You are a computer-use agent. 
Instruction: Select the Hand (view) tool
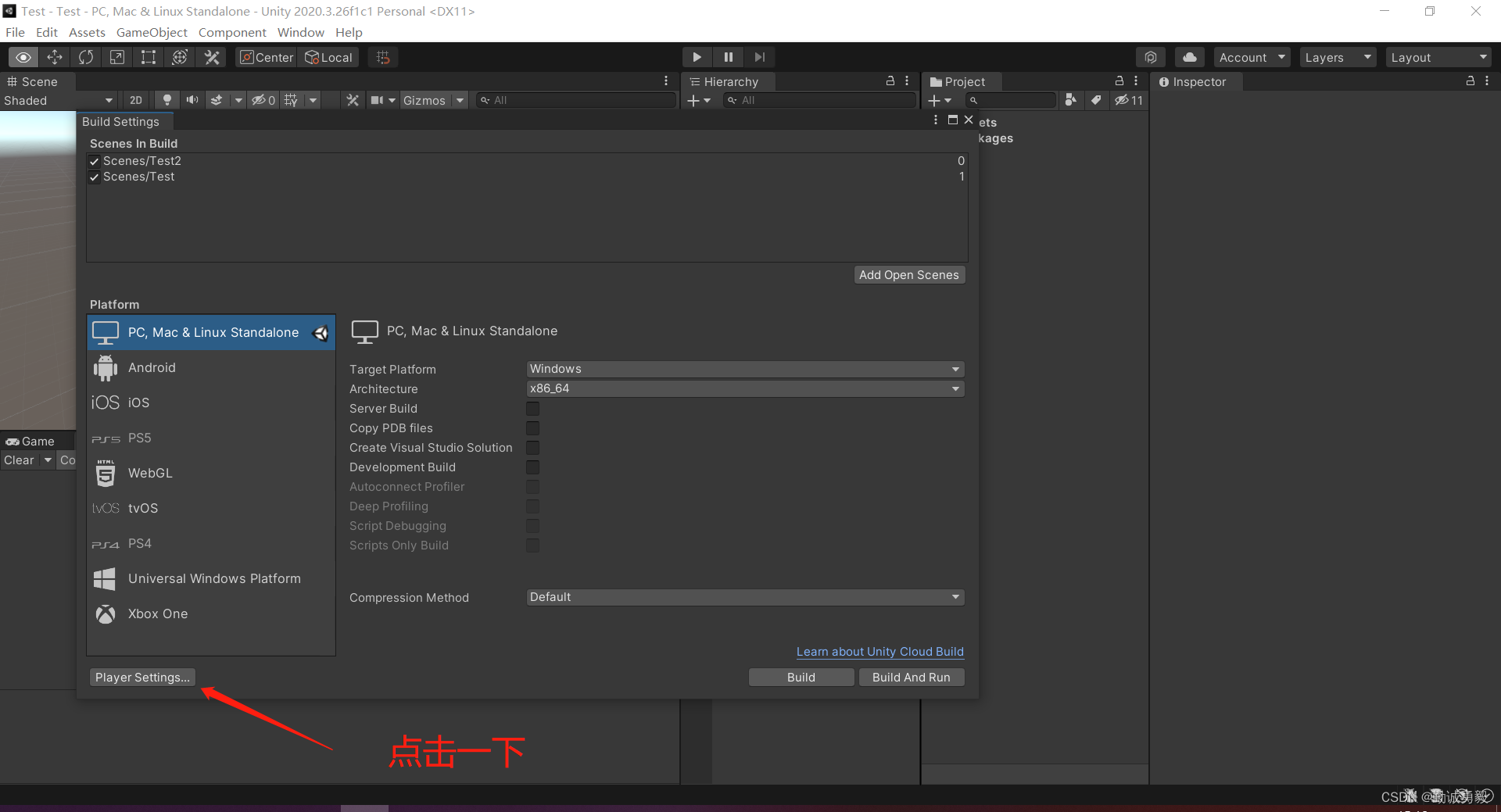23,57
